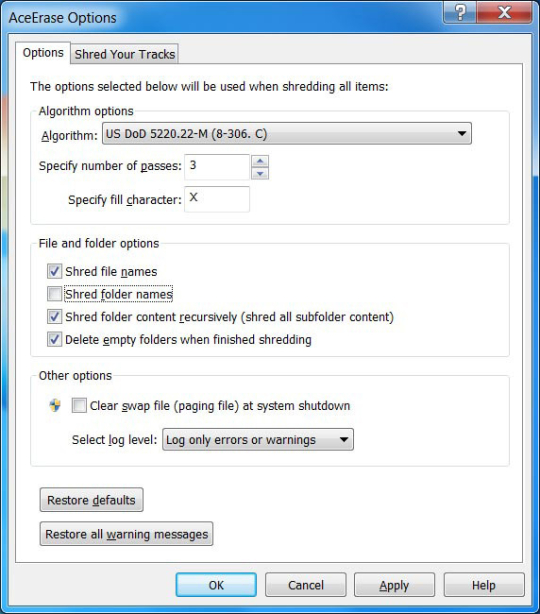Open the Algorithm dropdown list
This screenshot has height=614, width=540.
[x=287, y=134]
